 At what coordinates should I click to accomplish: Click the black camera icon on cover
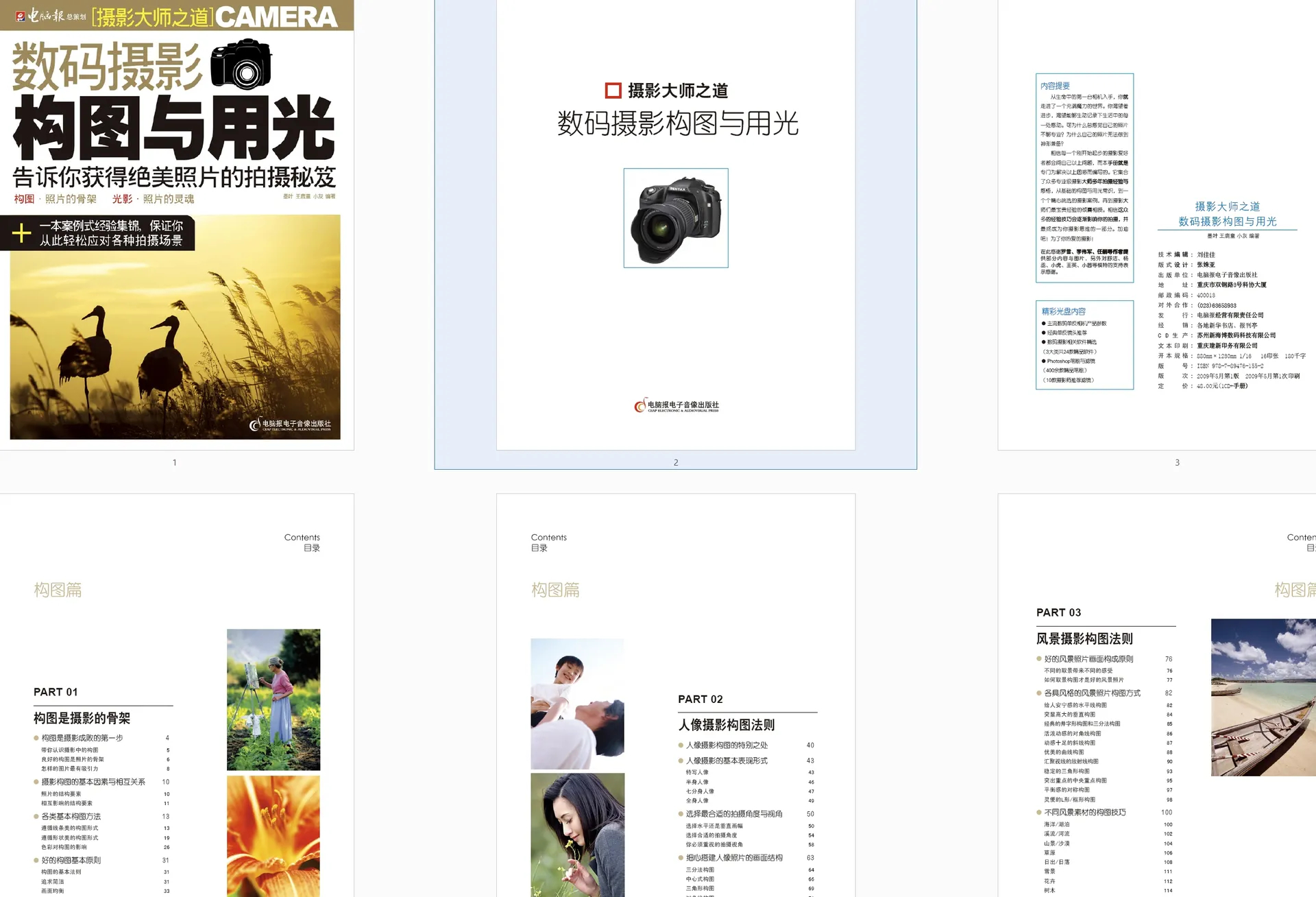click(241, 64)
